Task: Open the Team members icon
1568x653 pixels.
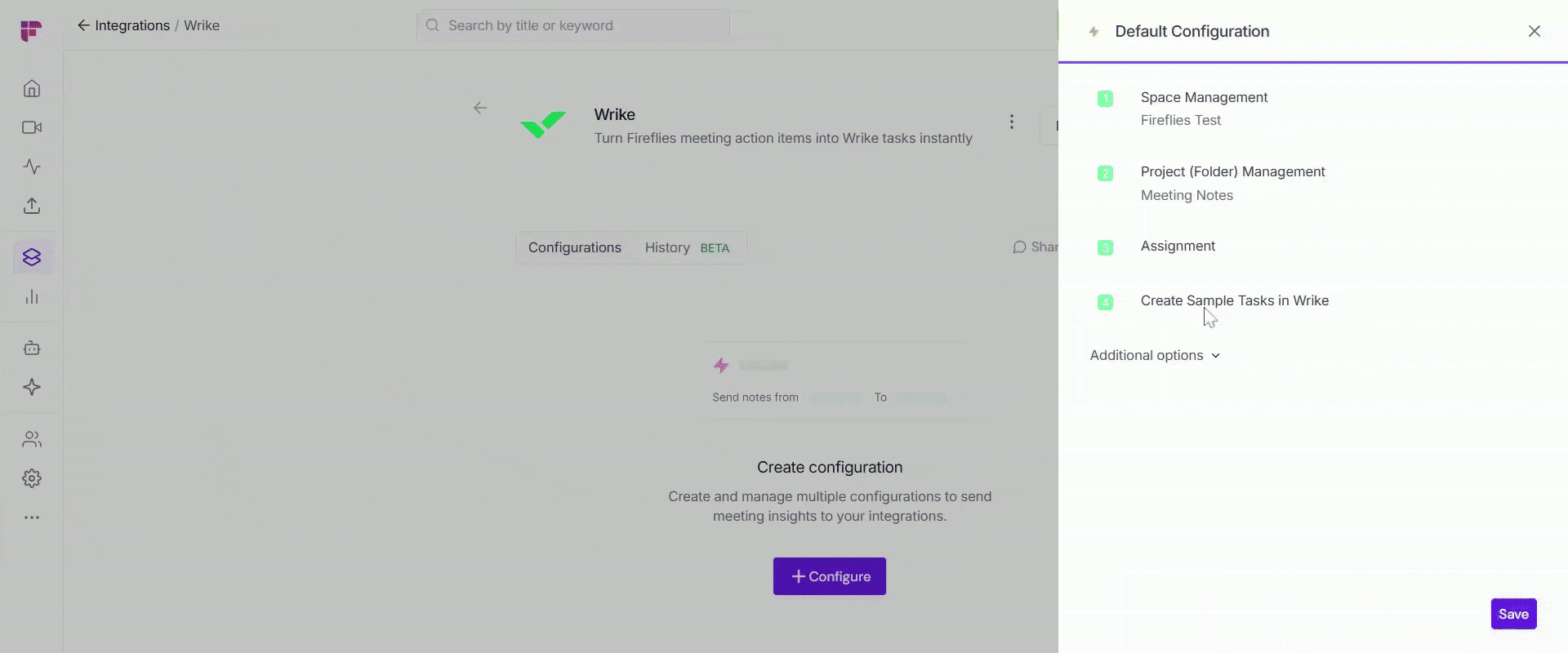Action: (x=32, y=439)
